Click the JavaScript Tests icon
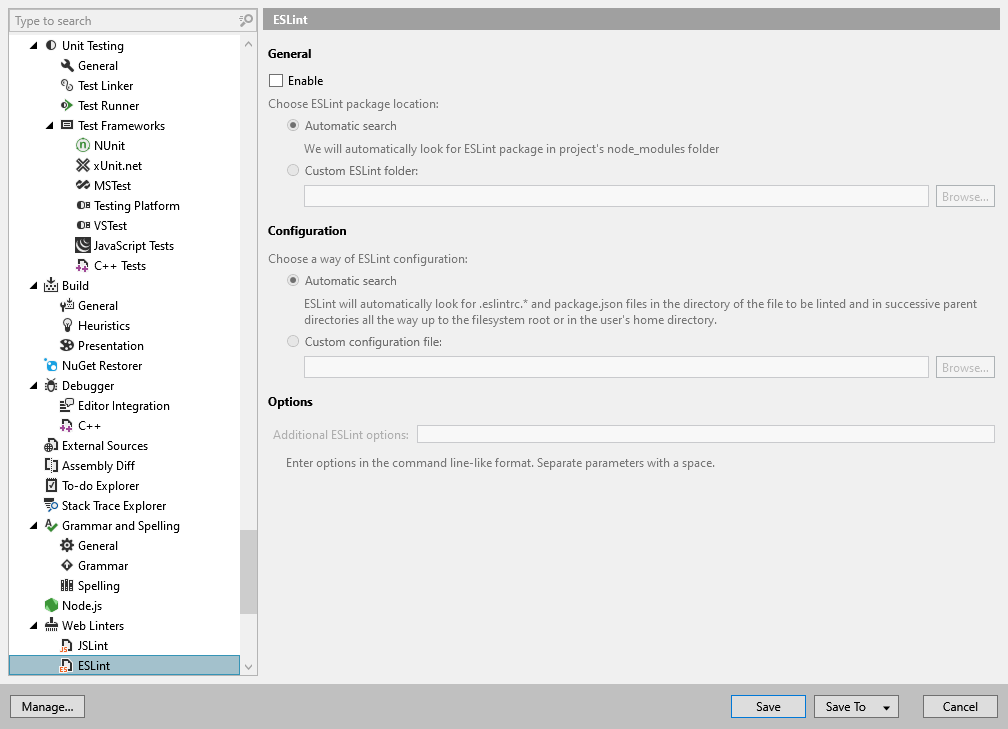The width and height of the screenshot is (1008, 729). coord(82,245)
